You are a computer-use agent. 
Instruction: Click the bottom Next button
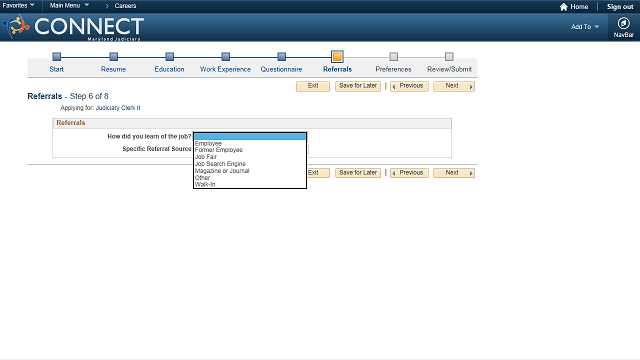coord(454,173)
